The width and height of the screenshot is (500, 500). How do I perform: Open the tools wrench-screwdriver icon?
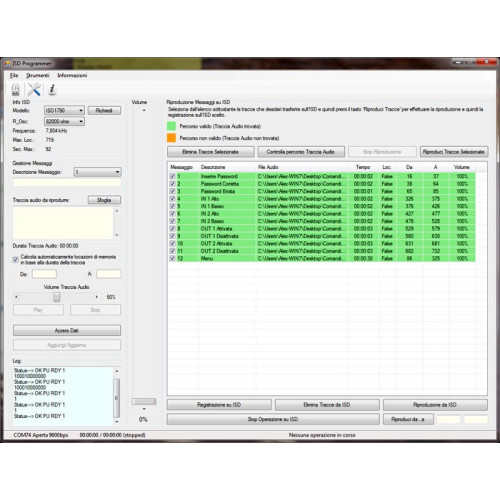point(34,89)
